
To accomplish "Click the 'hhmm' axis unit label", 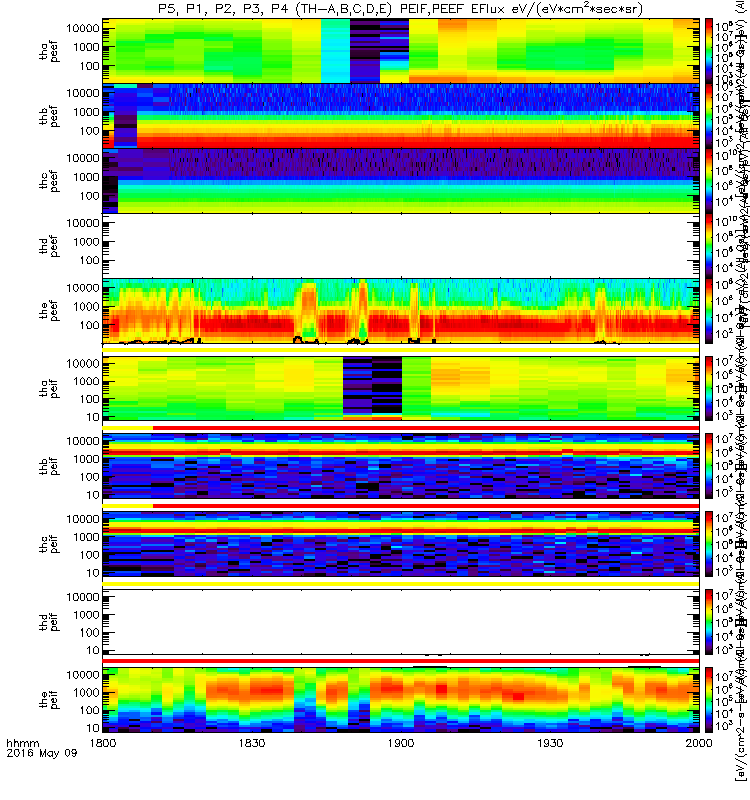I will tap(22, 743).
